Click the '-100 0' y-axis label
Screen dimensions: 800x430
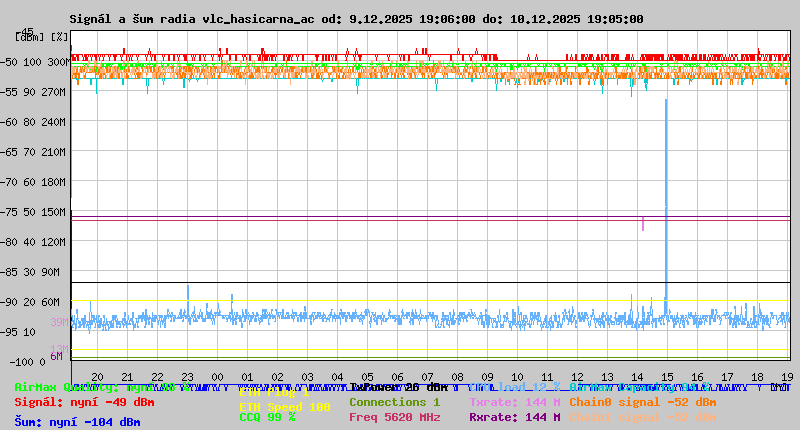[28, 362]
